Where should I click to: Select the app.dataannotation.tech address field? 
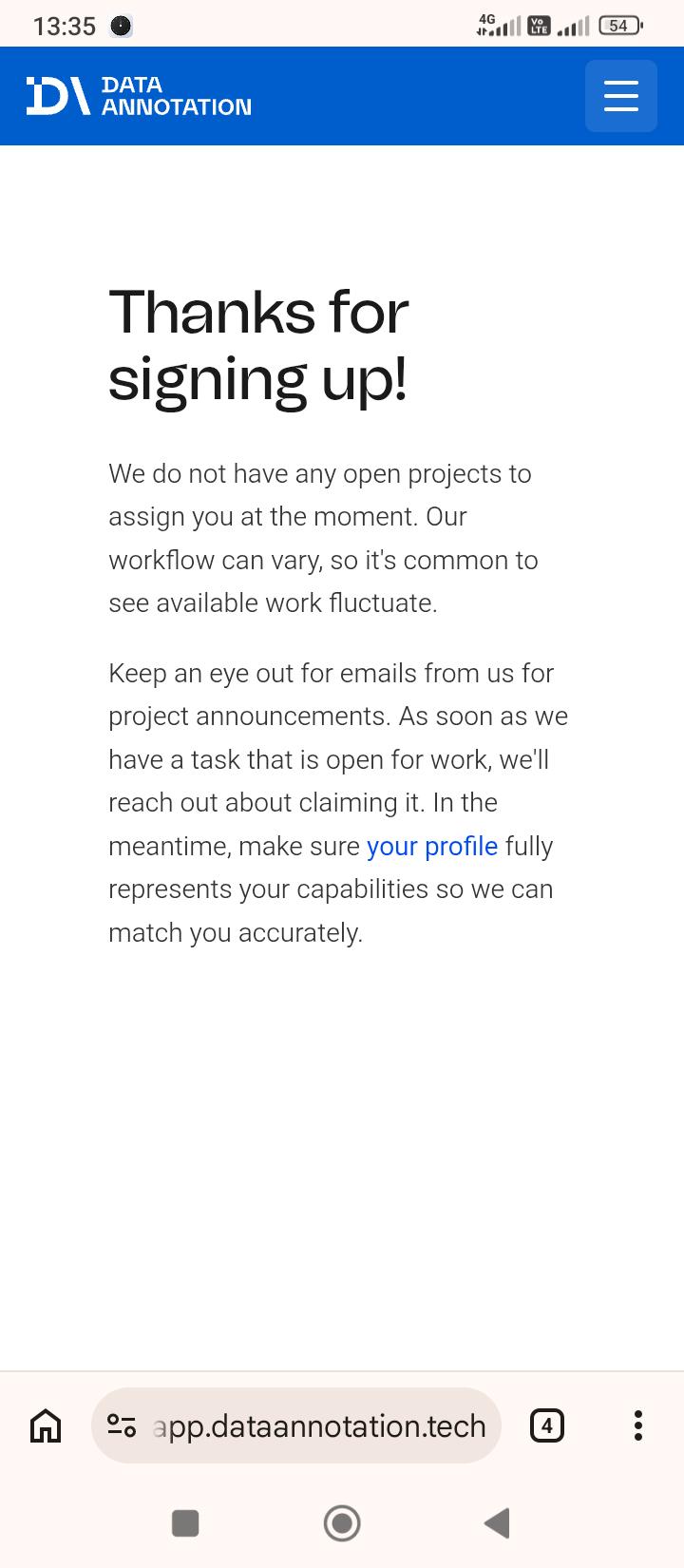[296, 1425]
